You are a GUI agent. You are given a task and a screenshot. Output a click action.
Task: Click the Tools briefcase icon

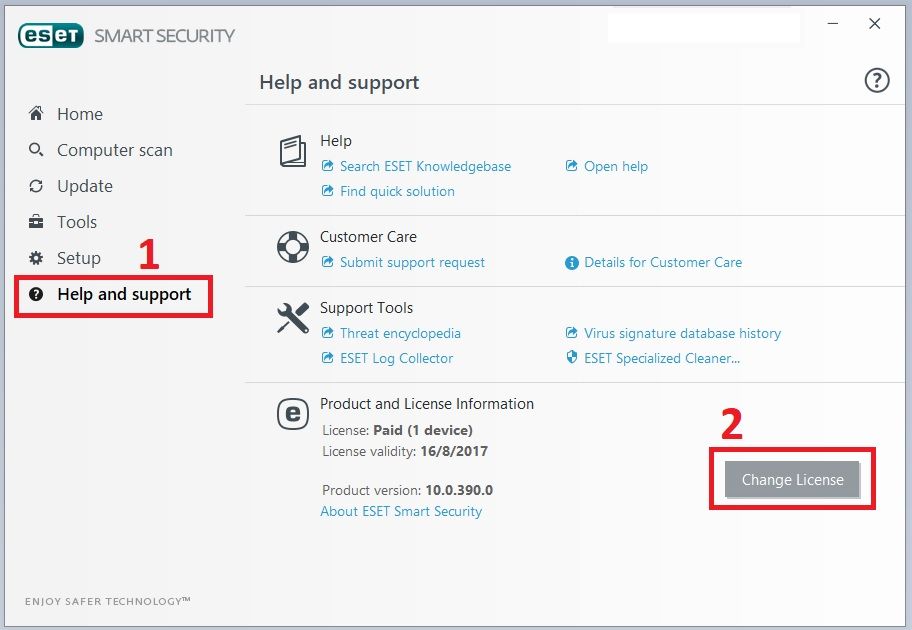(36, 222)
